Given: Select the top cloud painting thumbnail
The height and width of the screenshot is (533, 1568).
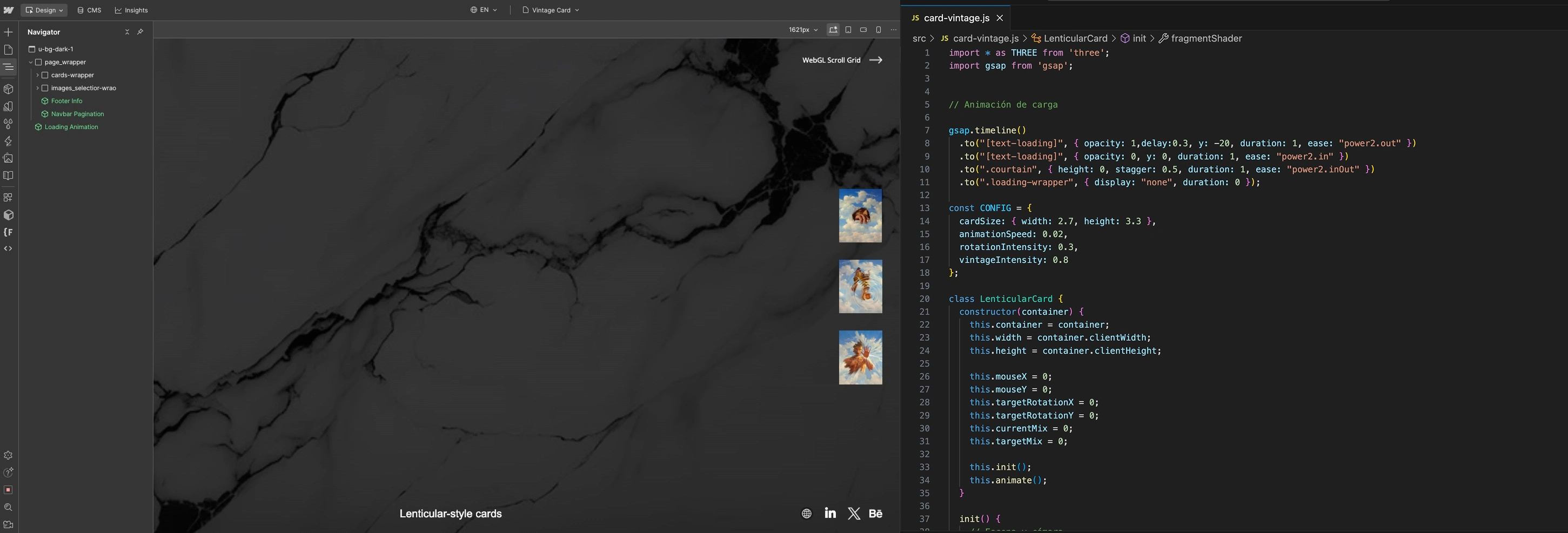Looking at the screenshot, I should [x=860, y=216].
